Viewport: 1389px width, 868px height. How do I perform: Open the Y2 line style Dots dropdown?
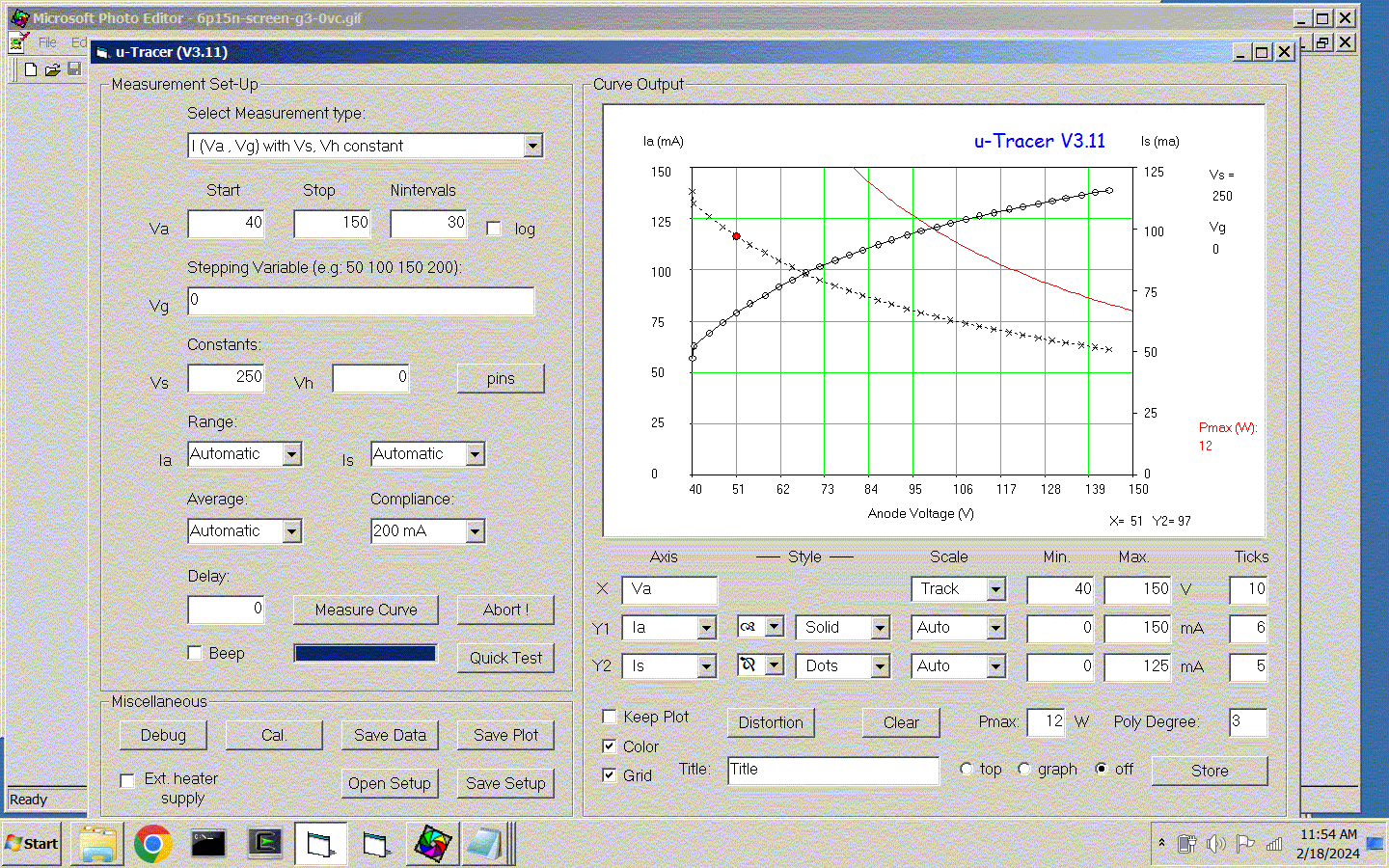880,666
